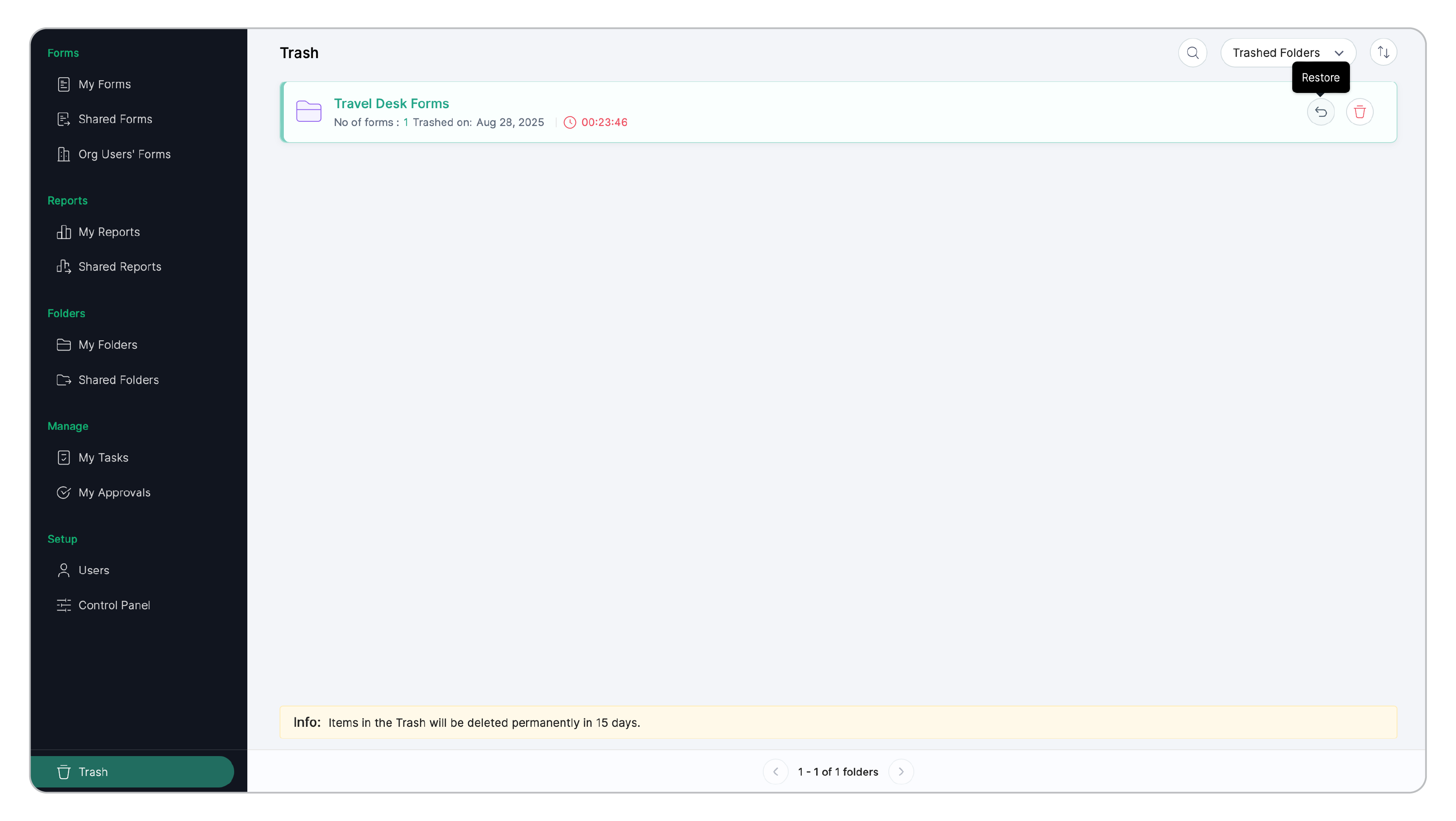The width and height of the screenshot is (1456, 821).
Task: Click the Restore icon for Travel Desk Forms
Action: (1320, 112)
